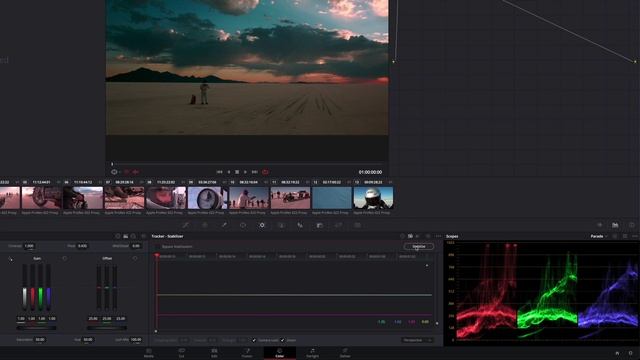Image resolution: width=640 pixels, height=360 pixels.
Task: Click the tracker graph red playhead
Action: click(x=156, y=256)
